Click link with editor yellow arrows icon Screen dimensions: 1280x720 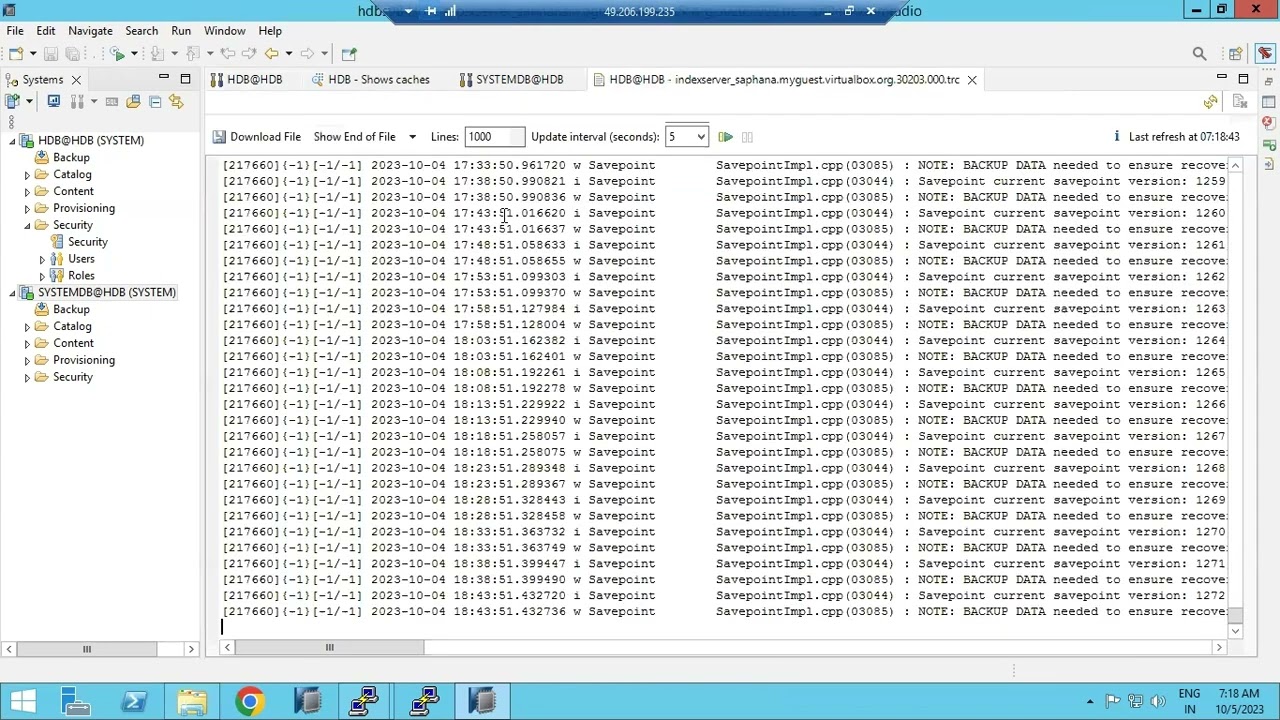coord(177,101)
